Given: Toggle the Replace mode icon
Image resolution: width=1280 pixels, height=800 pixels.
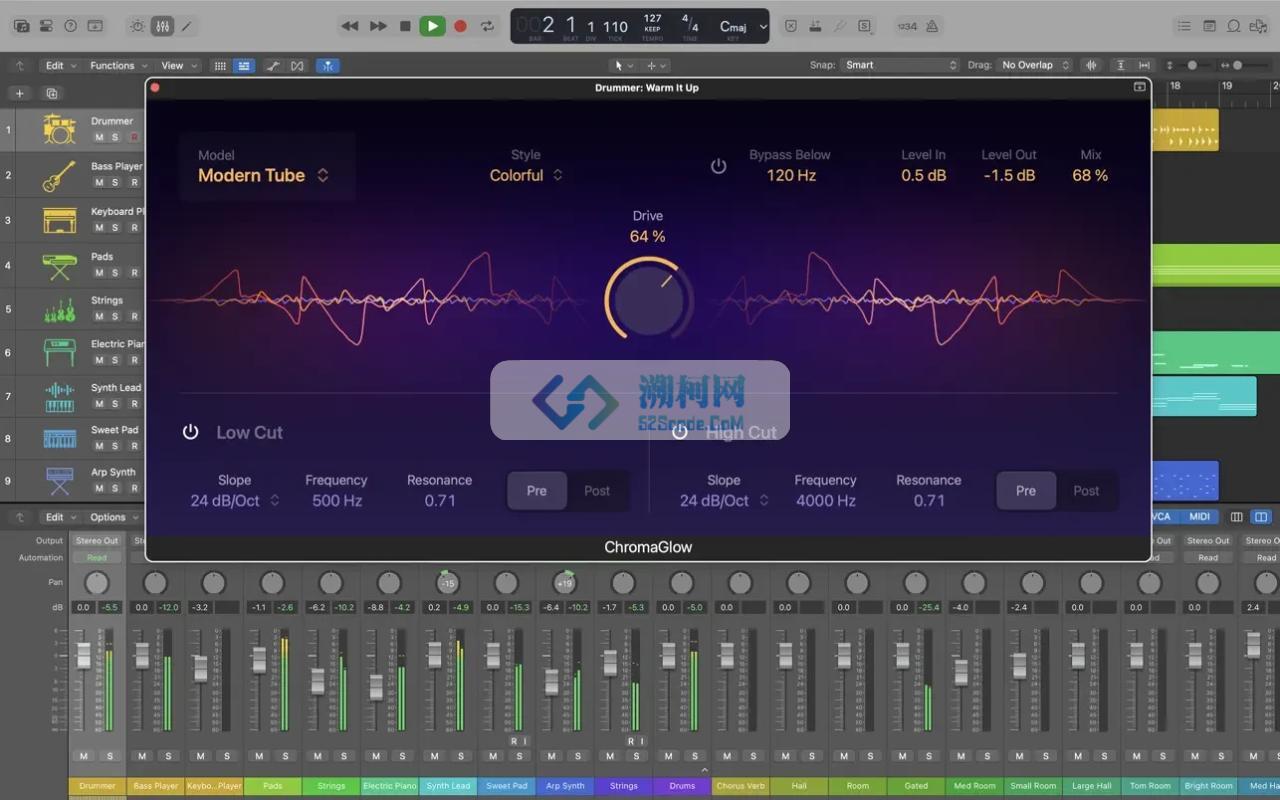Looking at the screenshot, I should 791,26.
